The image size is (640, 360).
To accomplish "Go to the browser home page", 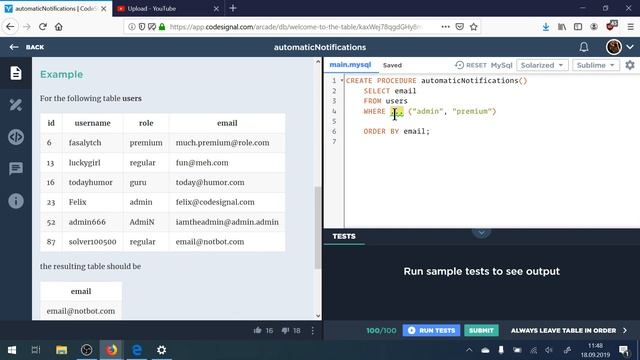I will (59, 27).
